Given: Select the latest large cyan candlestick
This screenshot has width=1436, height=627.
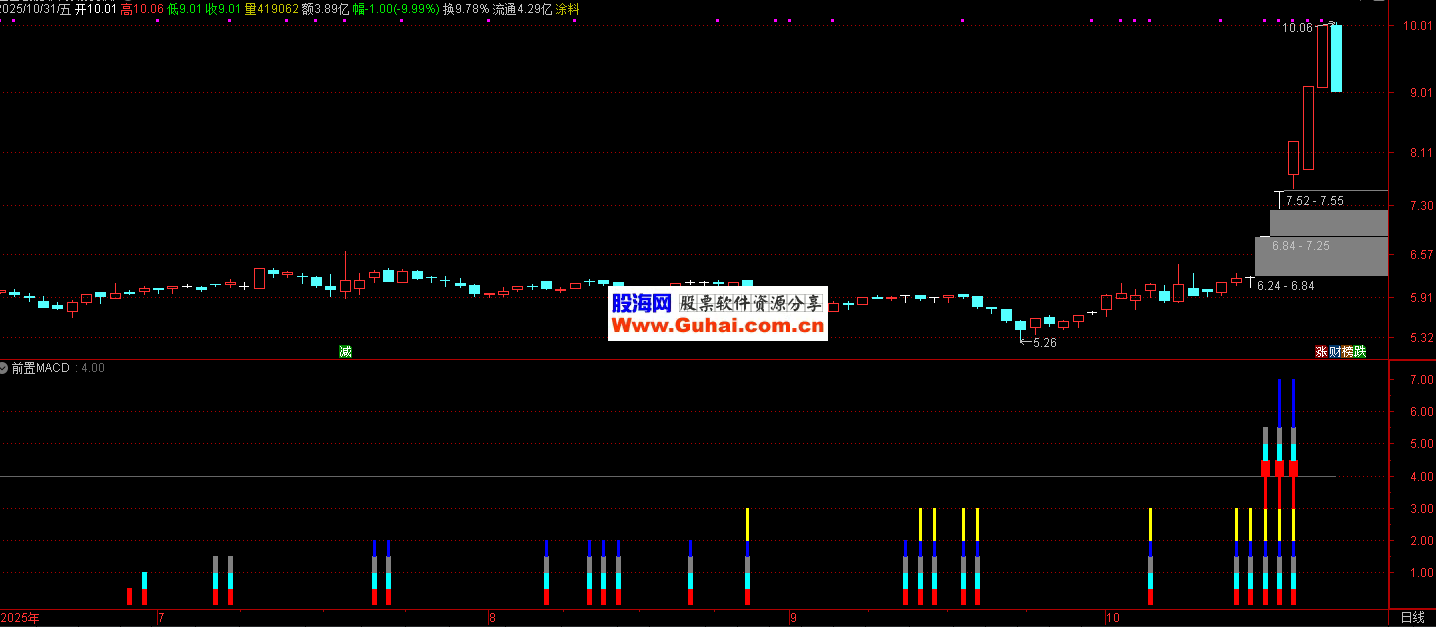Looking at the screenshot, I should tap(1335, 58).
